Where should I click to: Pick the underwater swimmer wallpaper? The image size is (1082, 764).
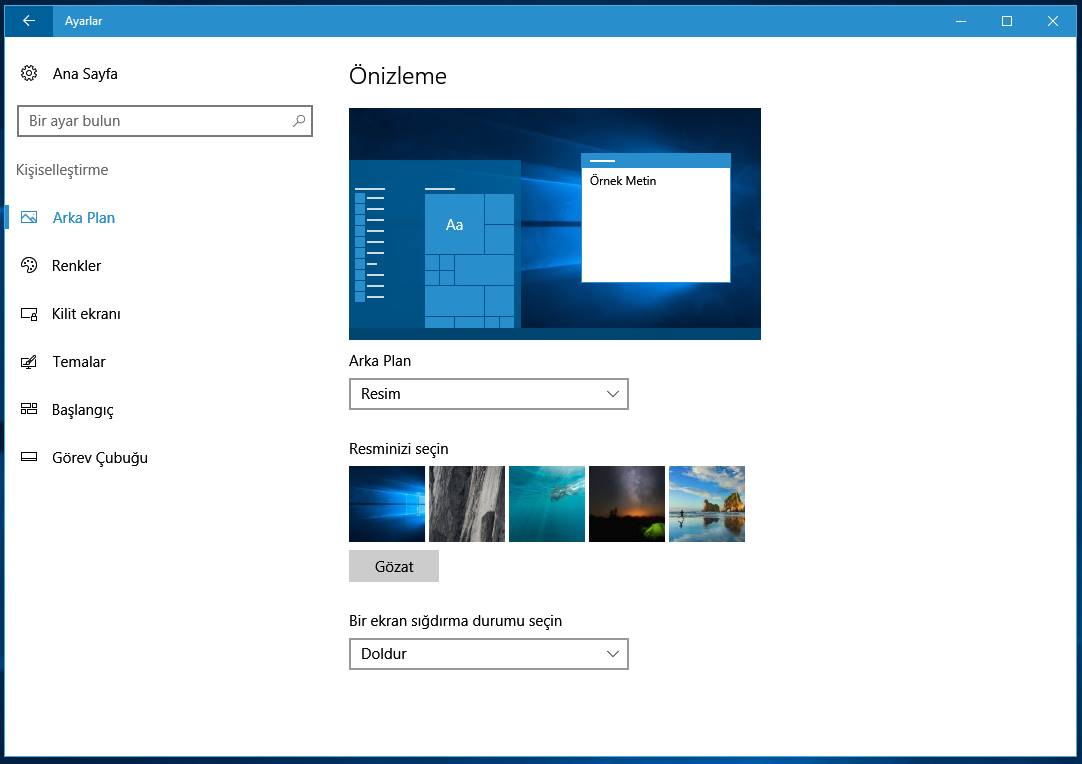[547, 504]
